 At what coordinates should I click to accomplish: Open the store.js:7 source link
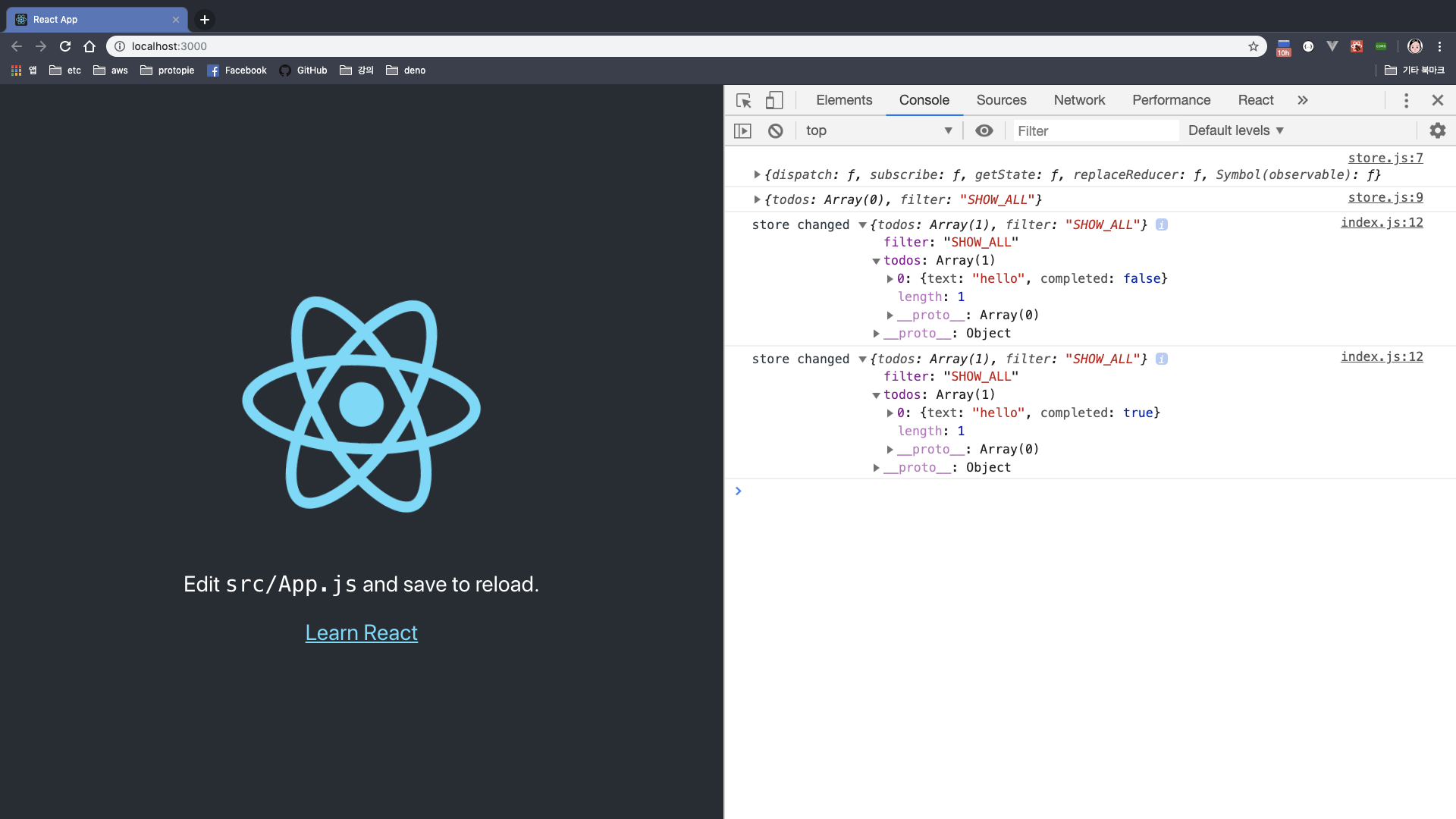coord(1385,158)
